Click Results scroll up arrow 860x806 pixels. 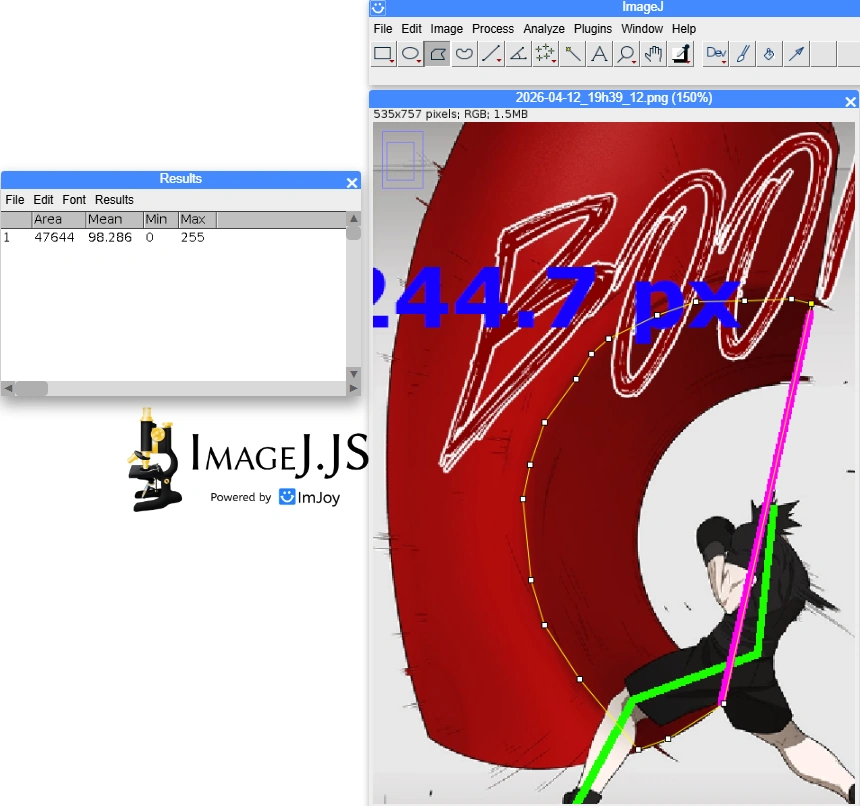pos(354,218)
